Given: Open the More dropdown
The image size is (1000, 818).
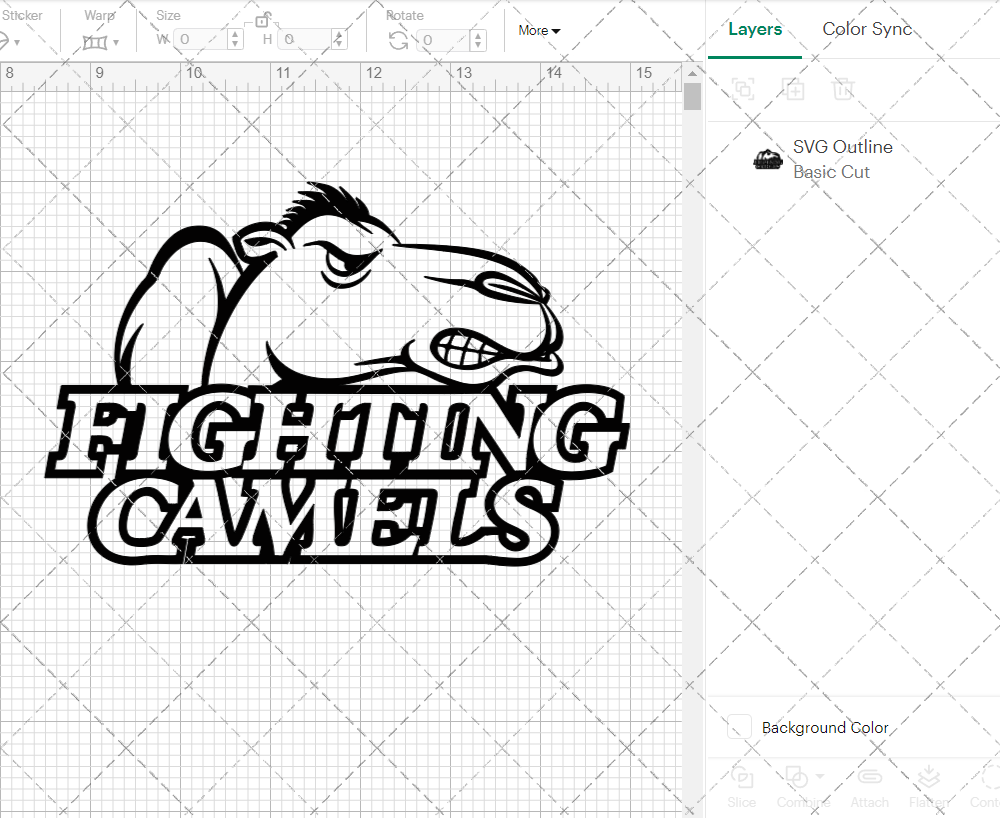Looking at the screenshot, I should click(538, 31).
